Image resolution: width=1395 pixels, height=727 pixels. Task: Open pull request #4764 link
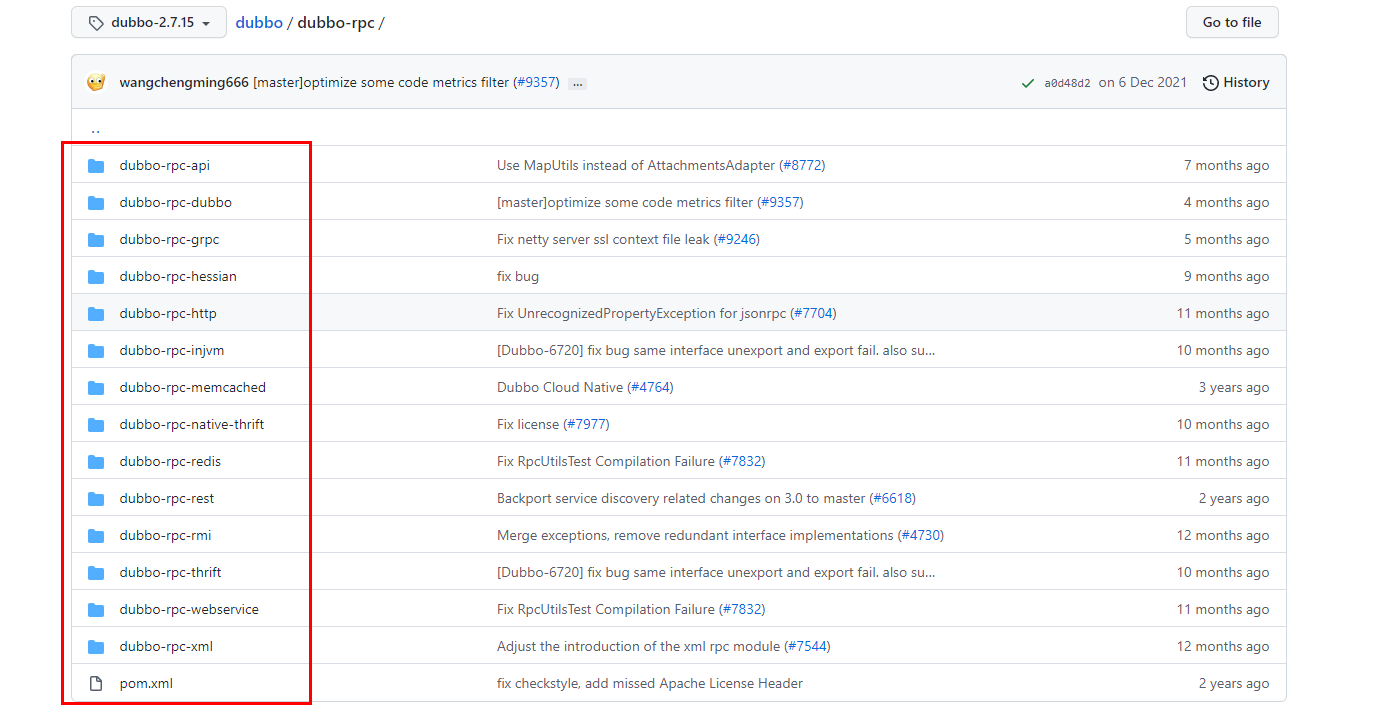(650, 387)
